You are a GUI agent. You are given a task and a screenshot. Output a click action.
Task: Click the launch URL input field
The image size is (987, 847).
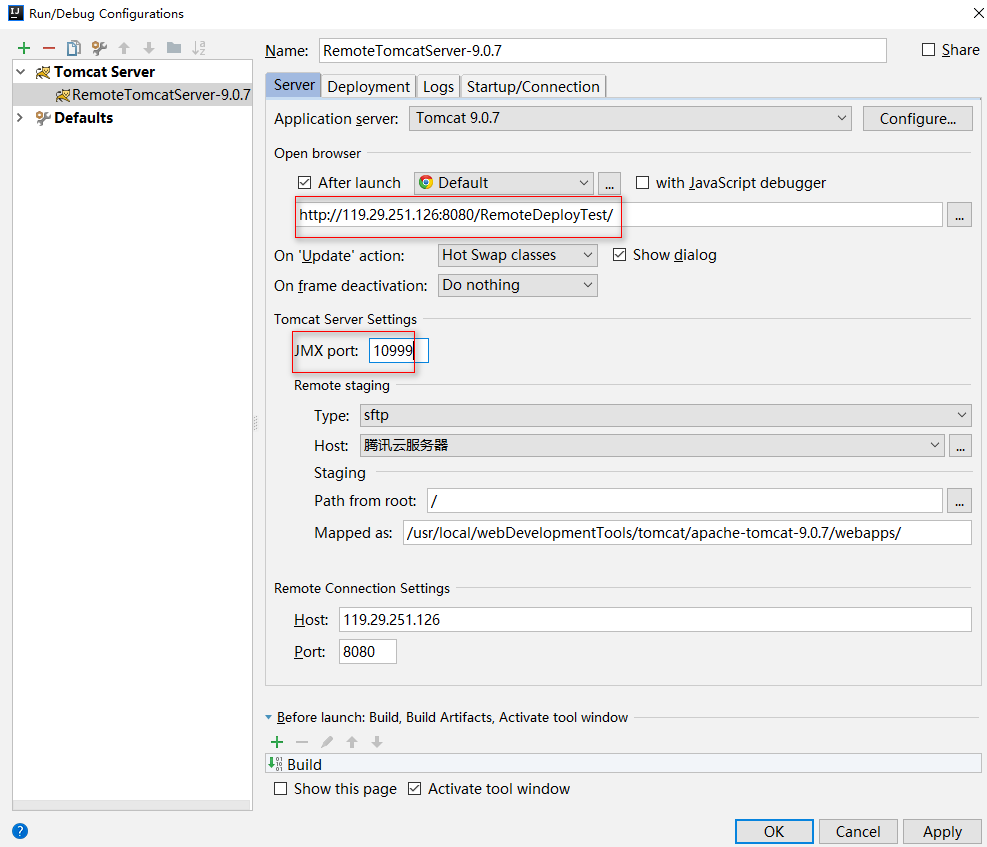[618, 215]
